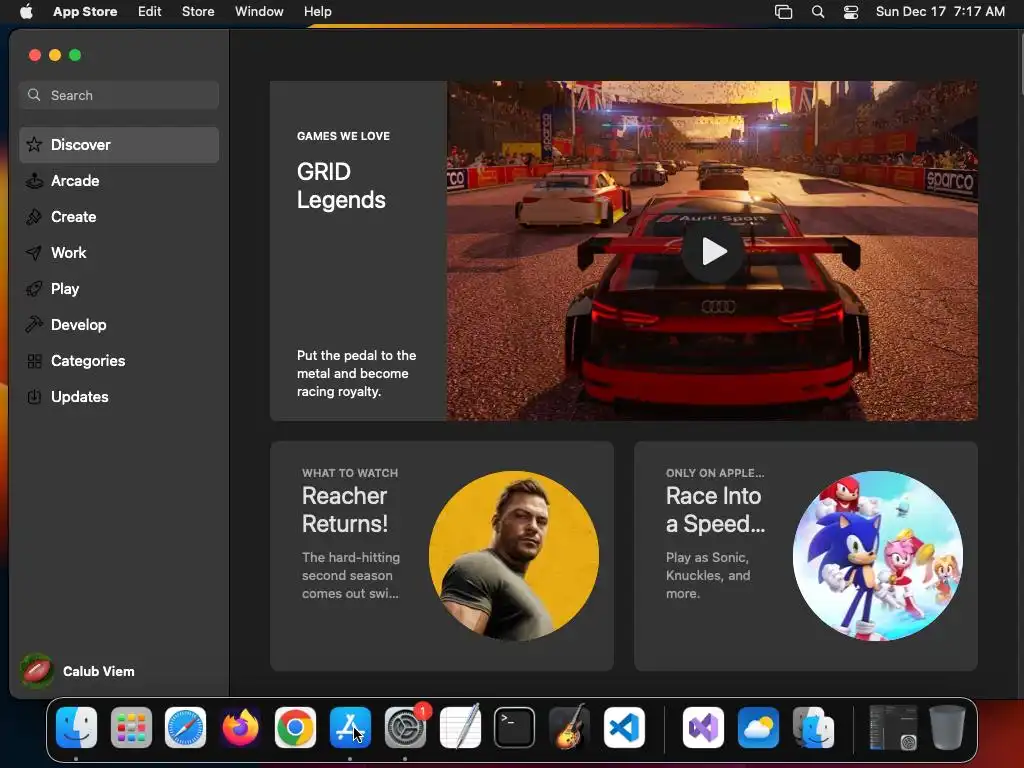Open the Window menu
1024x768 pixels.
point(259,12)
